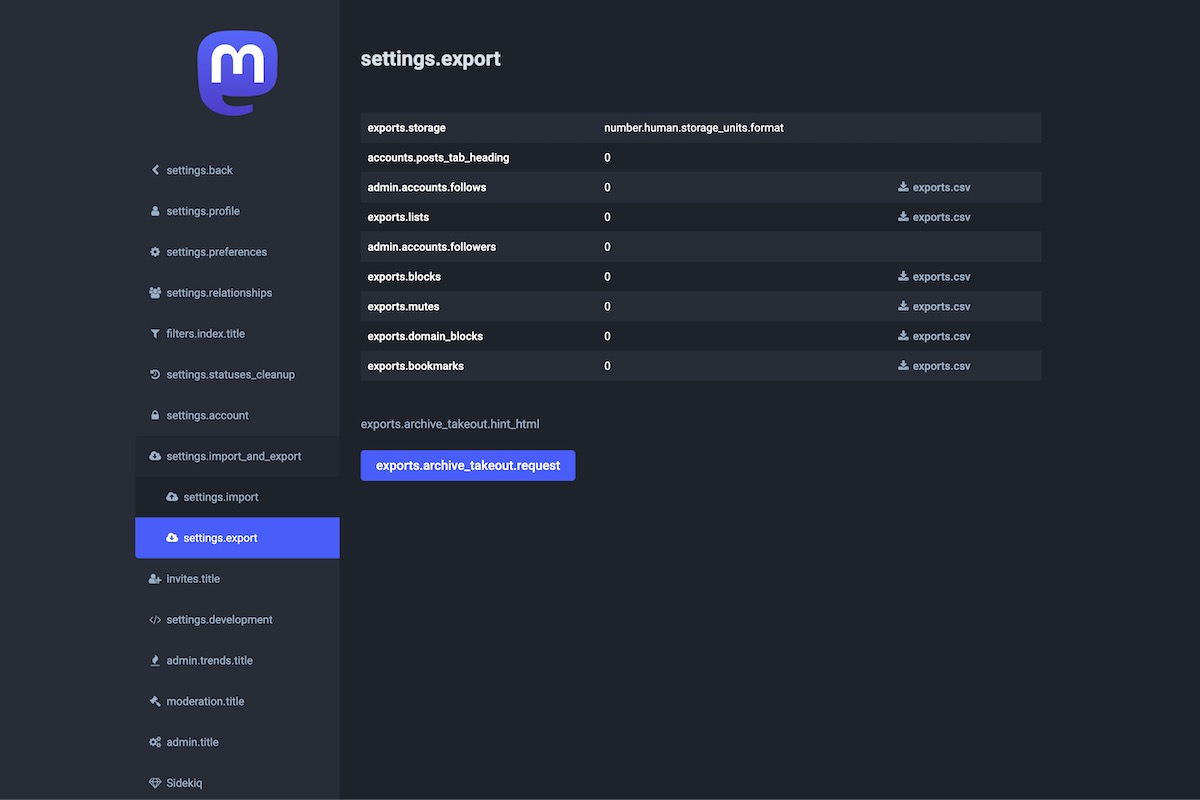Click the profile user icon
This screenshot has height=800, width=1200.
tap(155, 211)
